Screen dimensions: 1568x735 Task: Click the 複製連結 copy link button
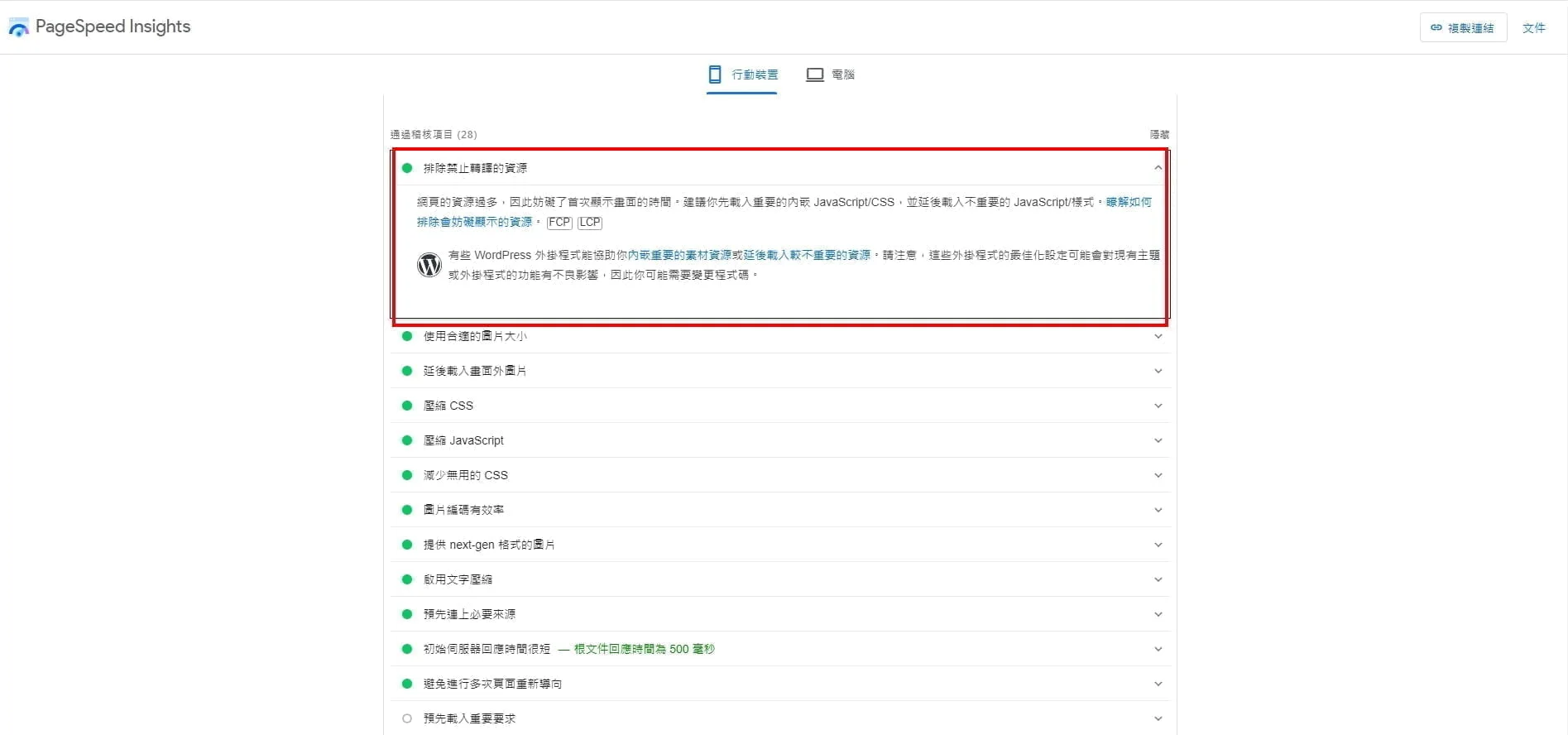pyautogui.click(x=1463, y=27)
